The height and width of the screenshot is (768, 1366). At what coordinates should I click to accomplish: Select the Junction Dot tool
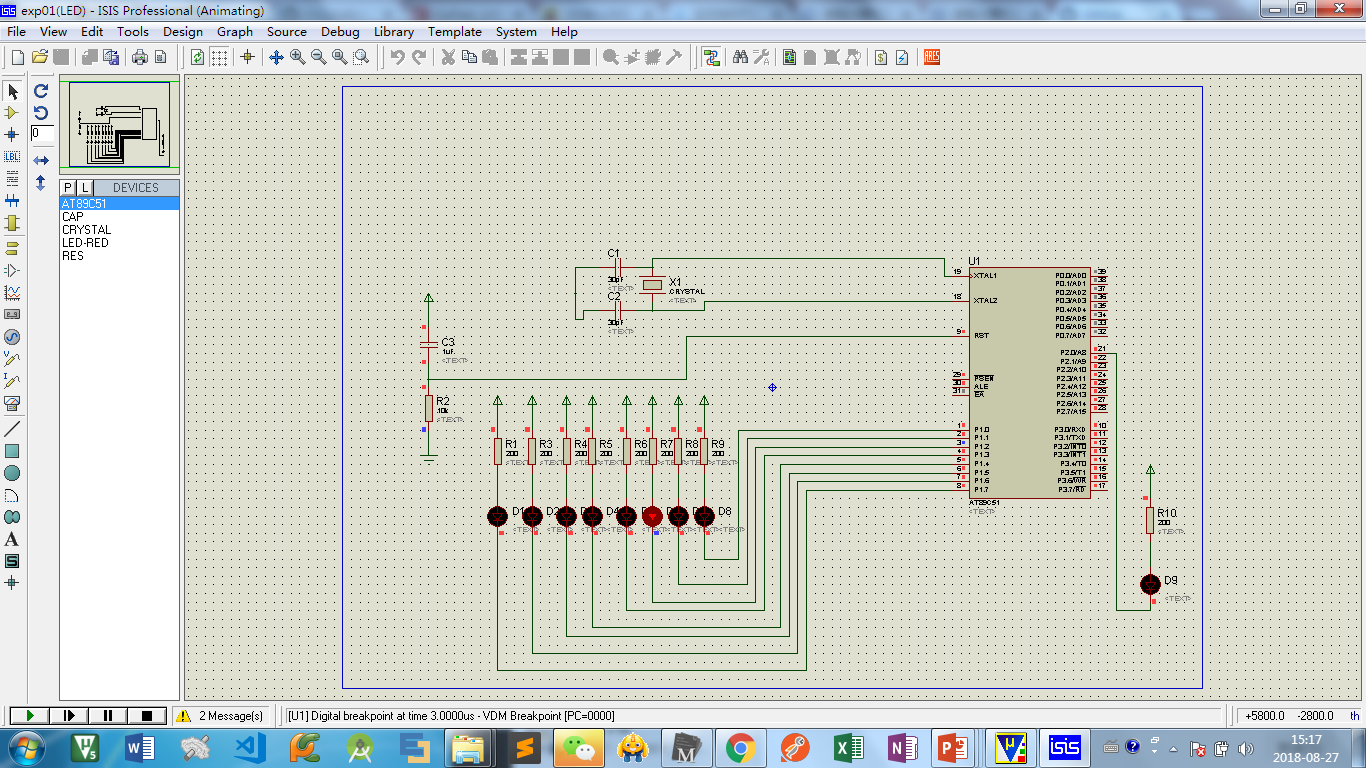click(12, 134)
